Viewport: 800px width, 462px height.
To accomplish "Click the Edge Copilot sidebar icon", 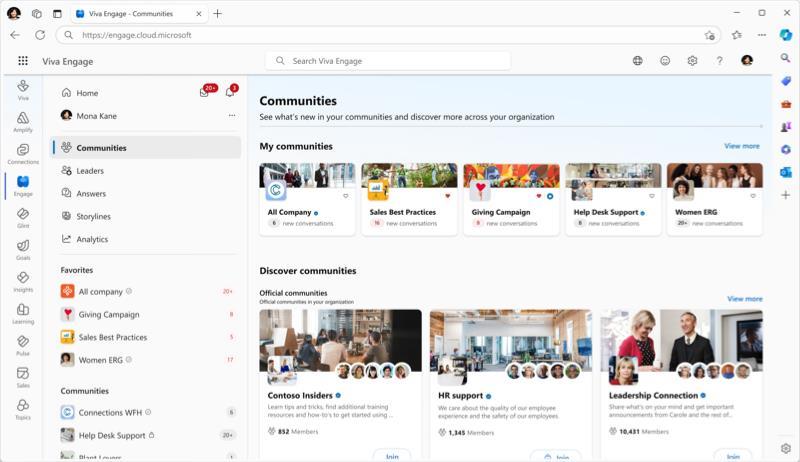I will pyautogui.click(x=786, y=35).
